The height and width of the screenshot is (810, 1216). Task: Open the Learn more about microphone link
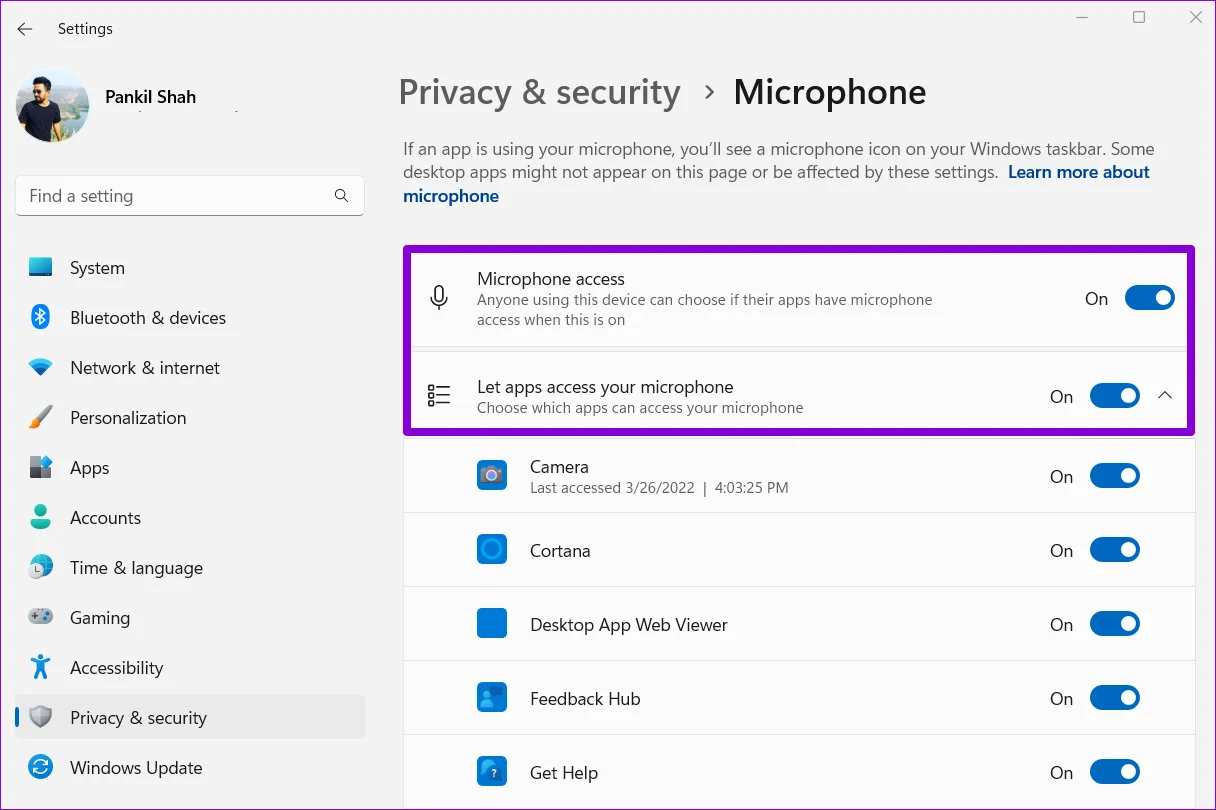coord(1078,172)
